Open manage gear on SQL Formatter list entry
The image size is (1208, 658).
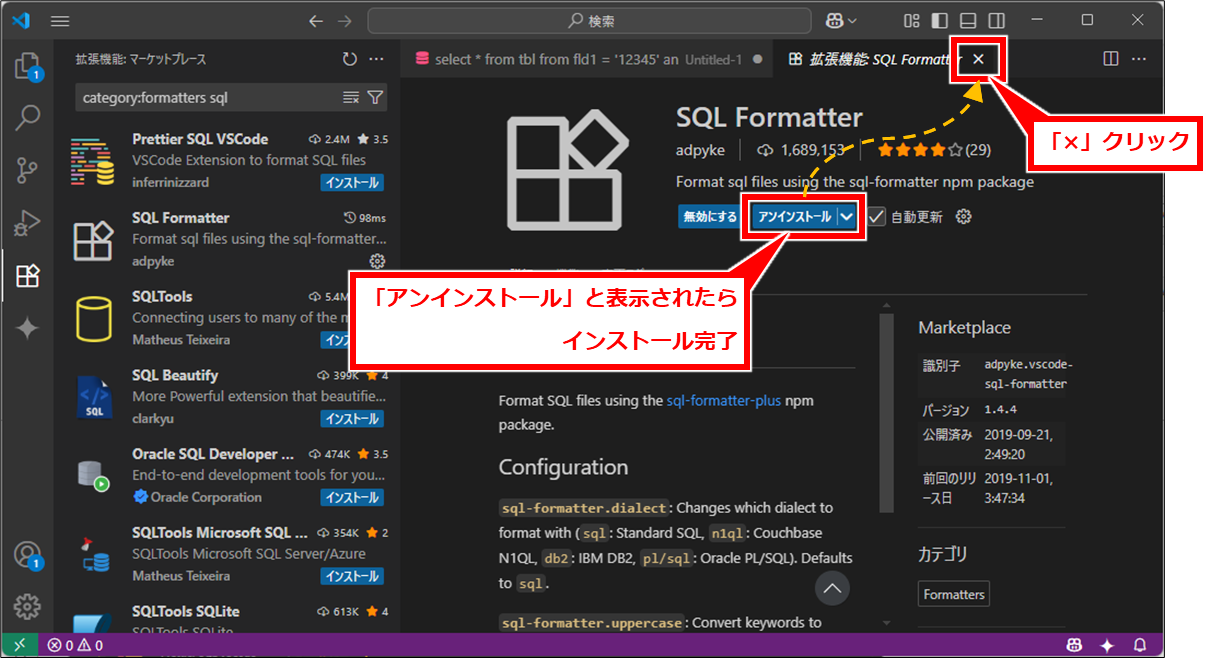click(377, 261)
